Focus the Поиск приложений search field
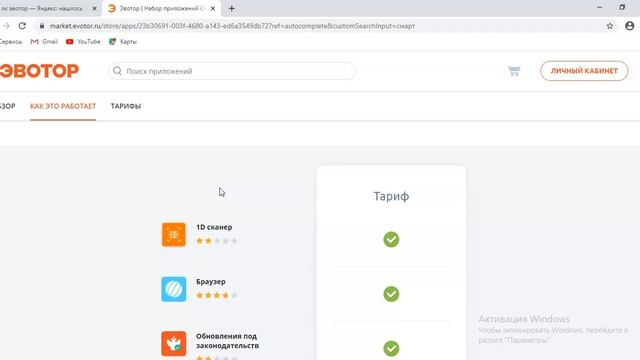640x360 pixels. [x=232, y=71]
